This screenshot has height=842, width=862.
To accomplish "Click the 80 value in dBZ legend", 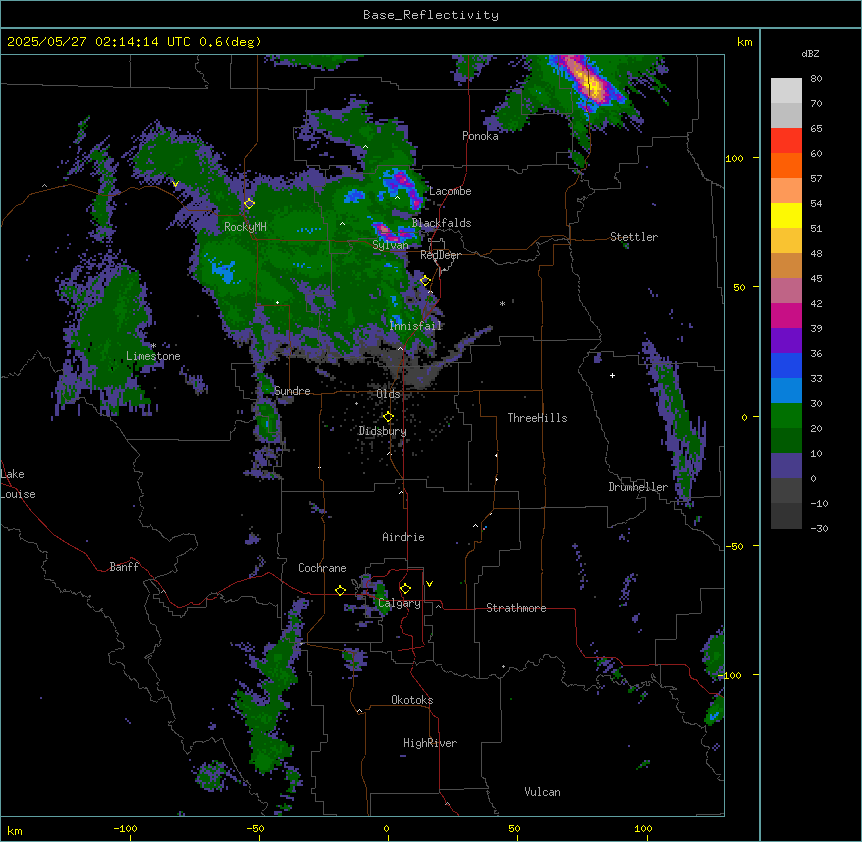I will click(816, 79).
